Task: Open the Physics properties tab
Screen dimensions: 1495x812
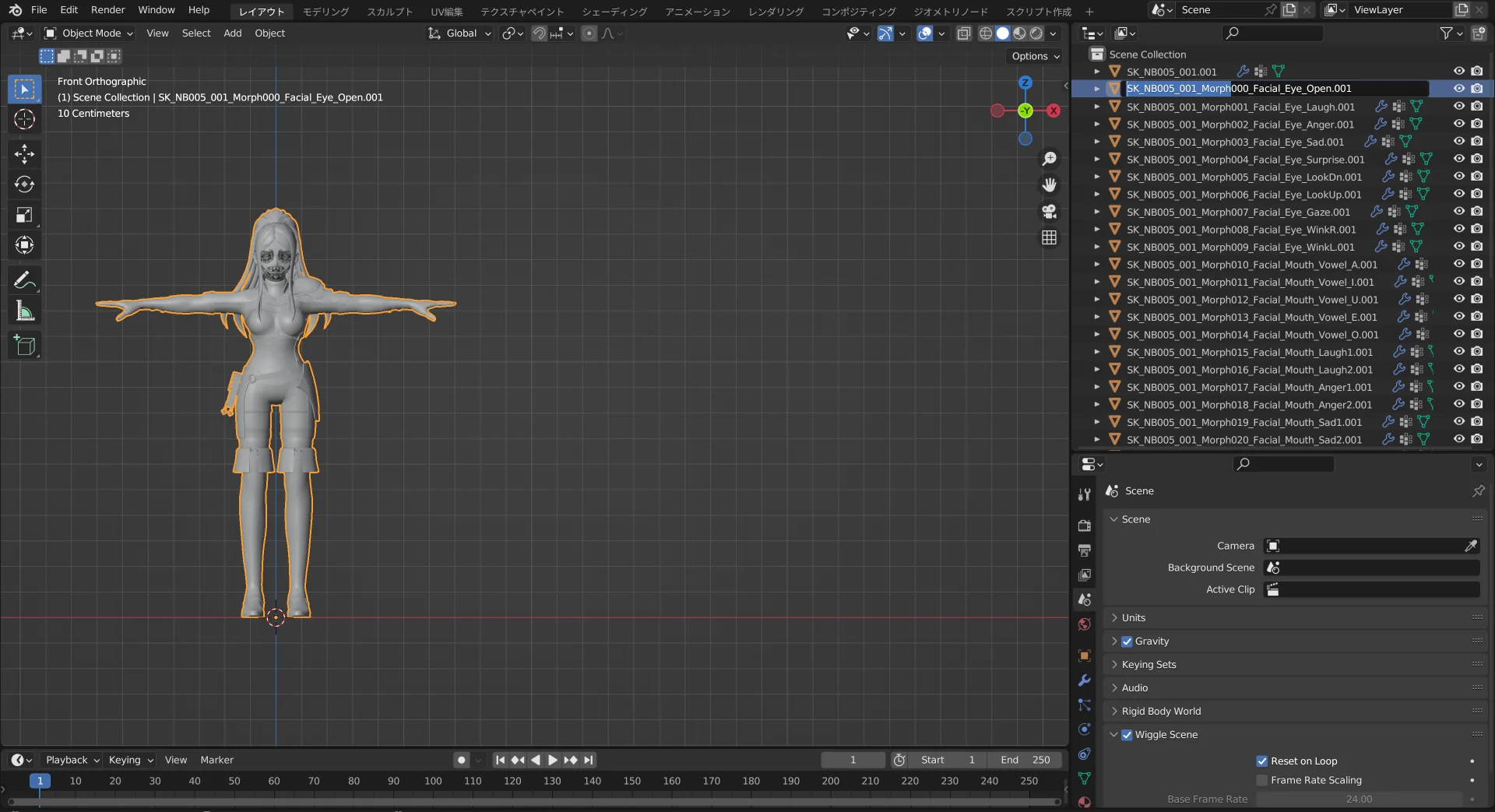Action: tap(1084, 729)
